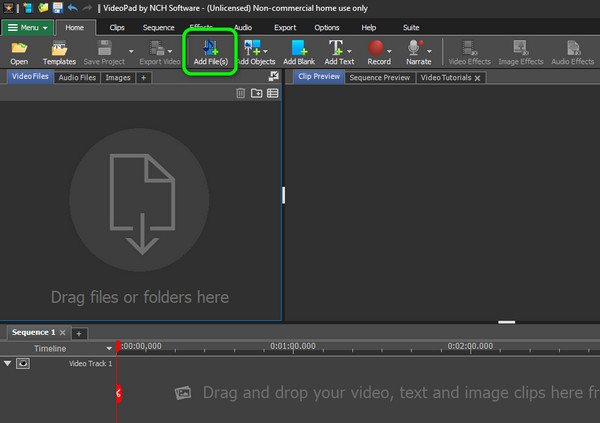Click the file drop area document icon

(142, 204)
